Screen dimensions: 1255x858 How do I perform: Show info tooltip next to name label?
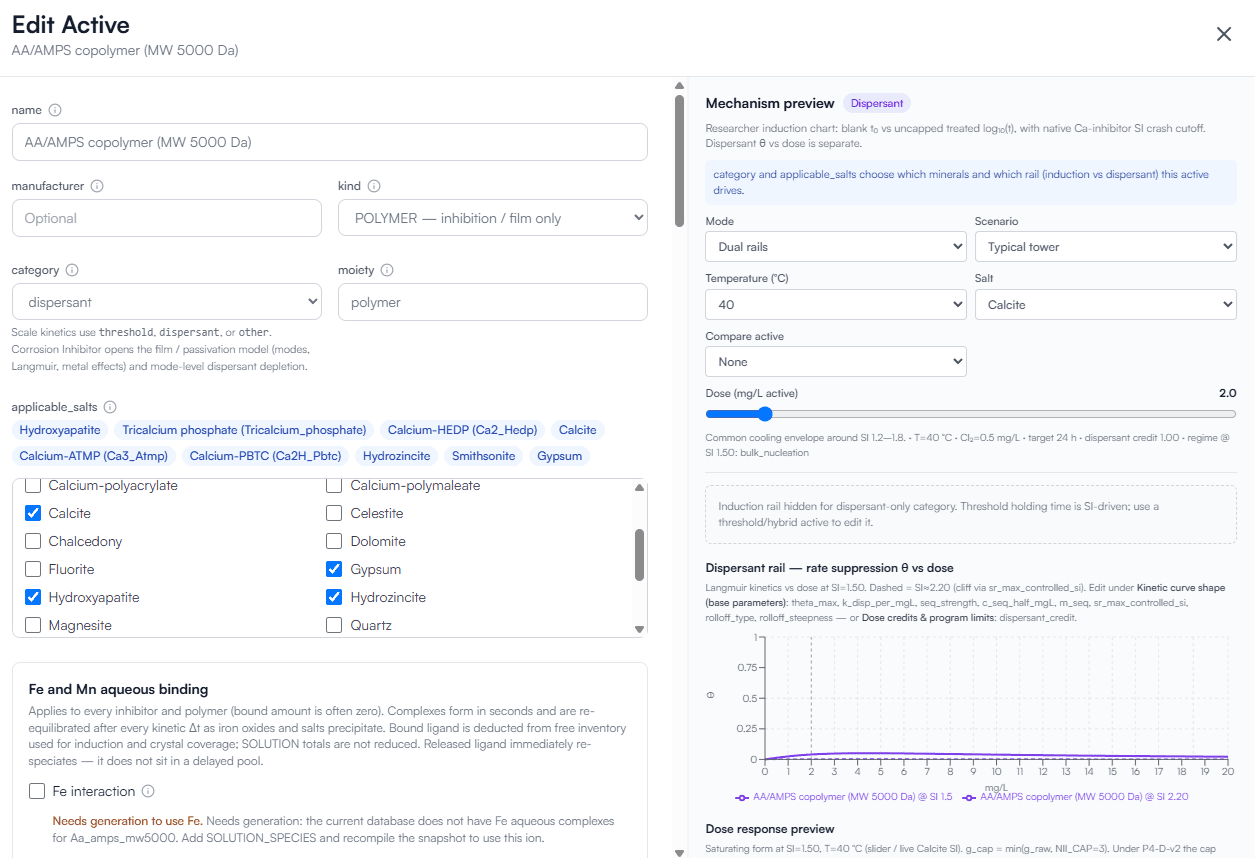(55, 110)
